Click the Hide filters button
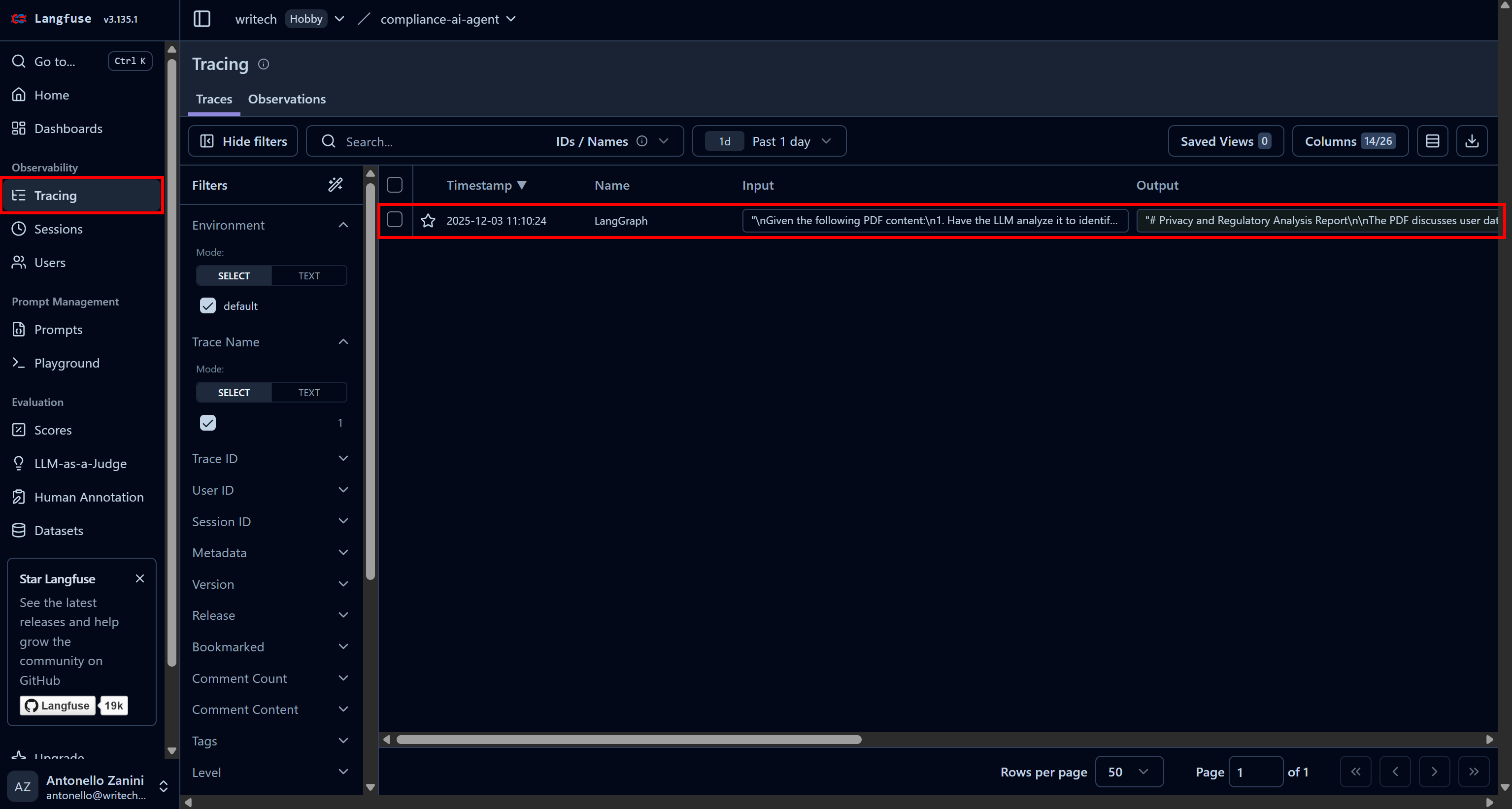Viewport: 1512px width, 809px height. tap(243, 141)
